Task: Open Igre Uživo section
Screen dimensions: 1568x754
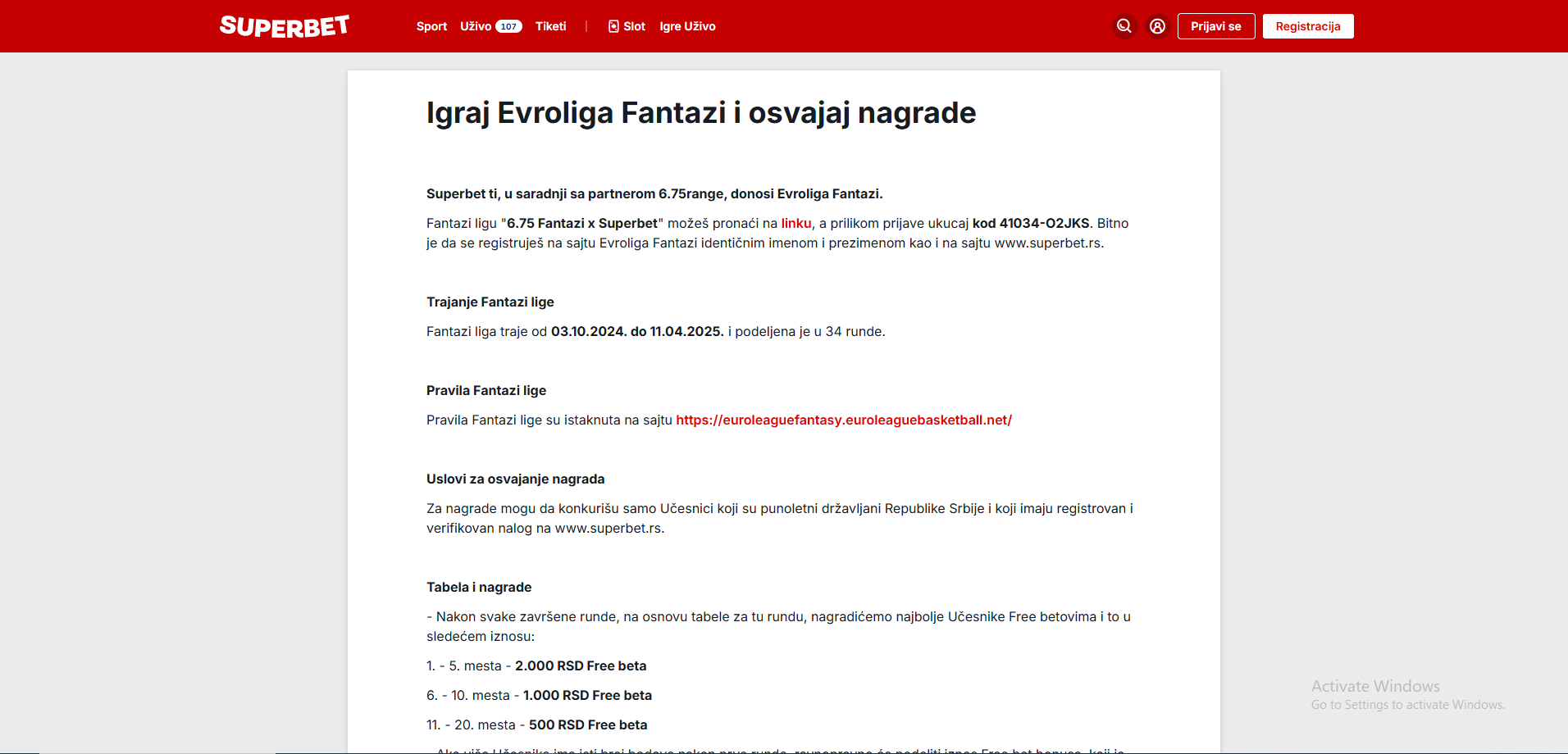Action: (687, 26)
